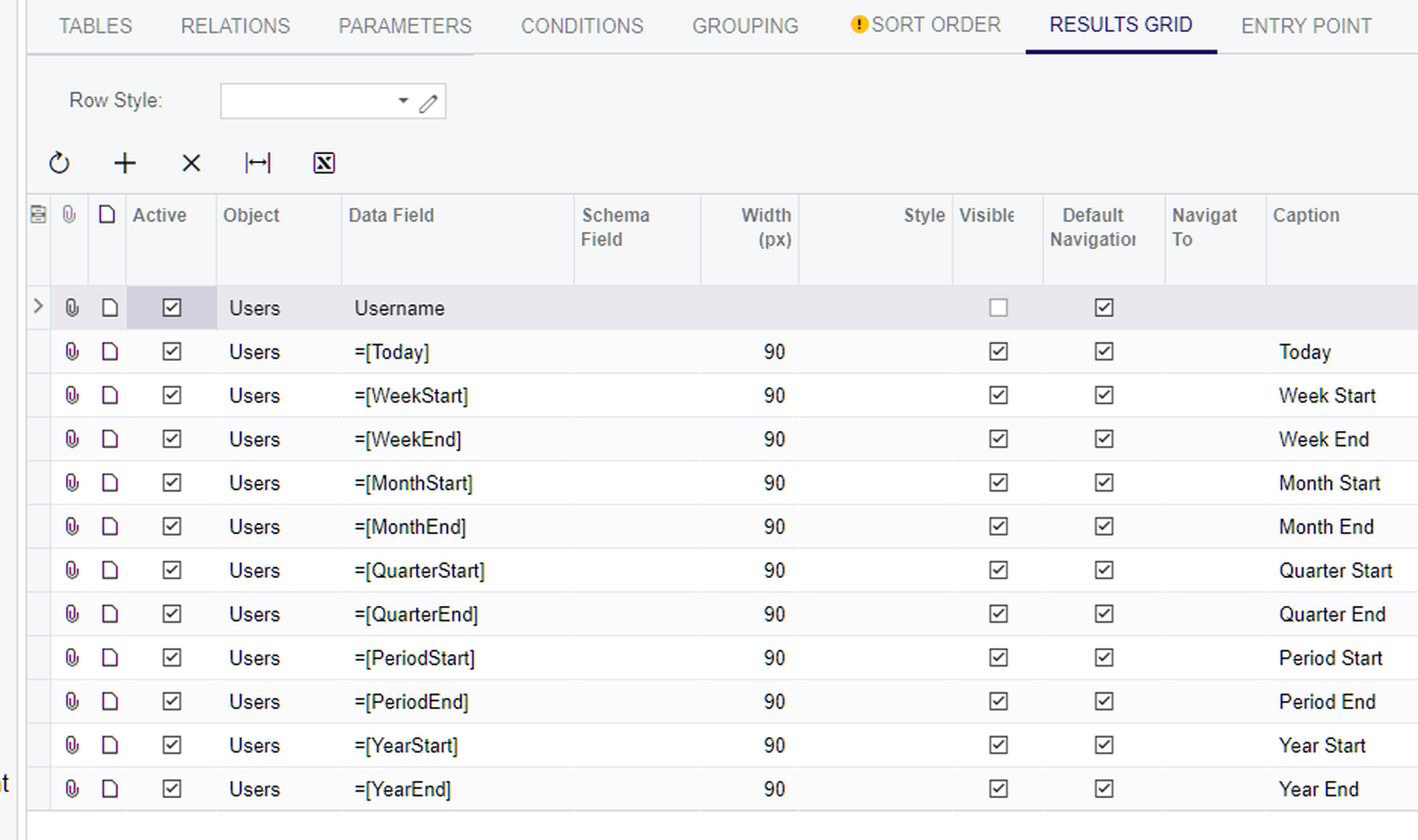This screenshot has width=1418, height=840.
Task: Click attachment paperclip on the Username row
Action: pyautogui.click(x=72, y=308)
